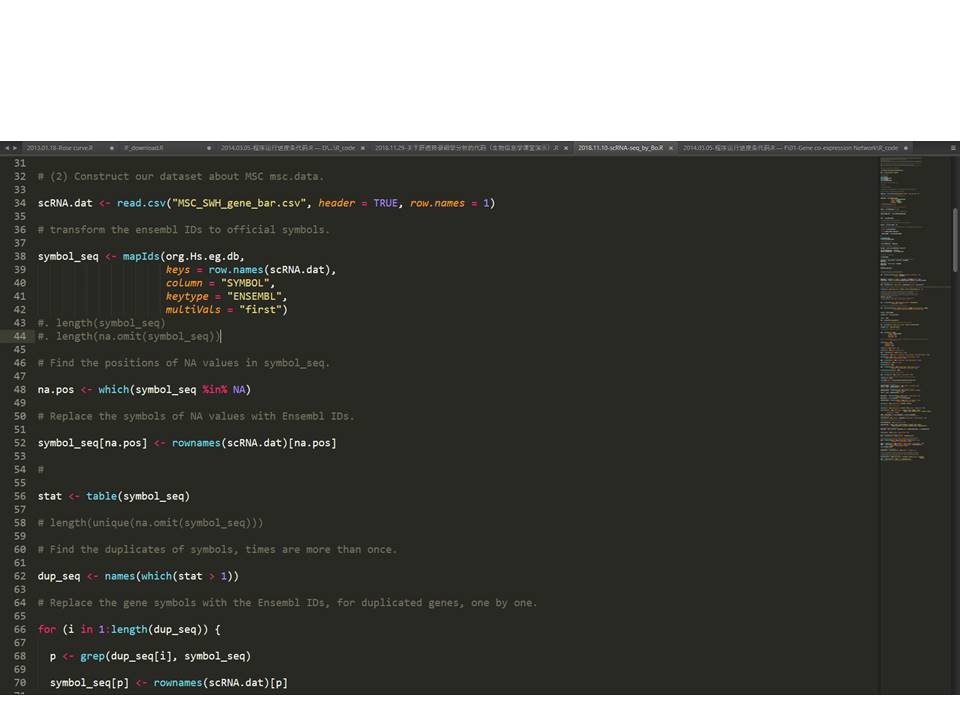The width and height of the screenshot is (960, 720).
Task: Click the scroll tabs left arrow
Action: pyautogui.click(x=6, y=148)
